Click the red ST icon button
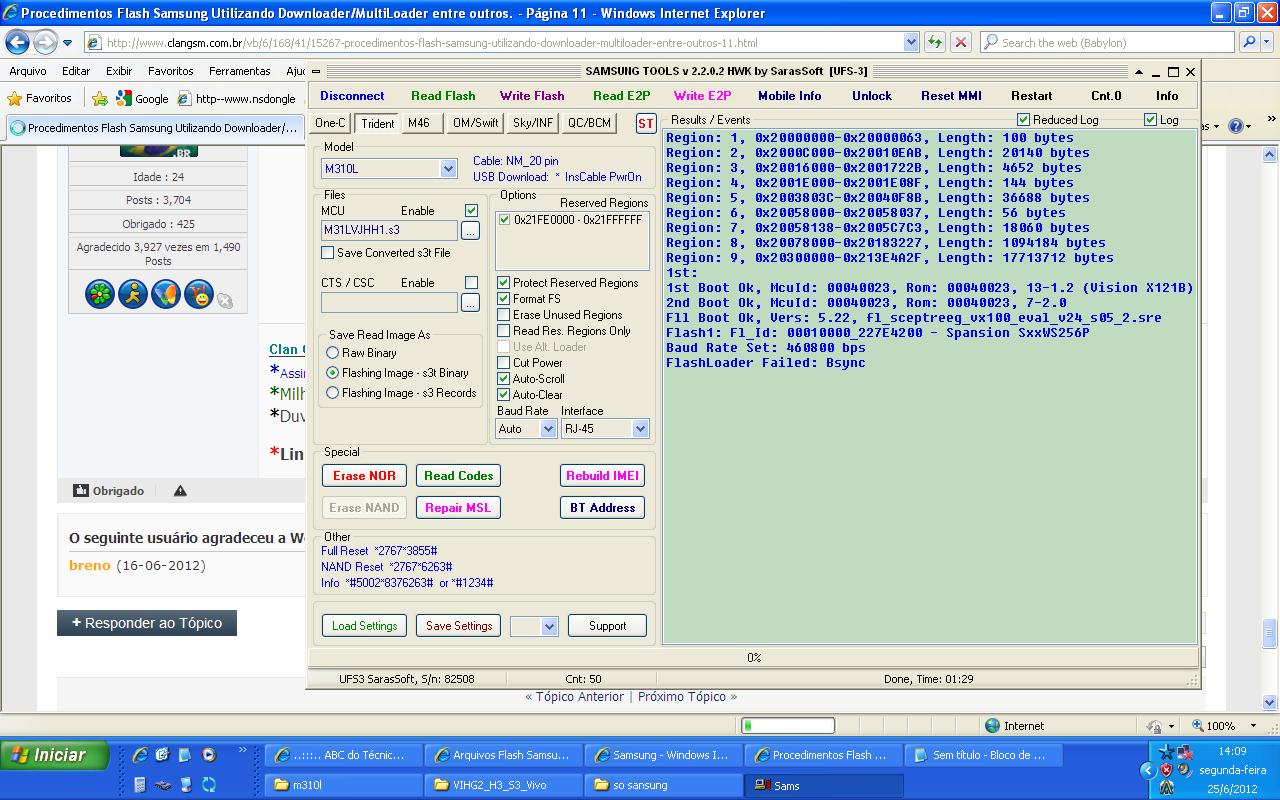The width and height of the screenshot is (1280, 800). pos(646,123)
